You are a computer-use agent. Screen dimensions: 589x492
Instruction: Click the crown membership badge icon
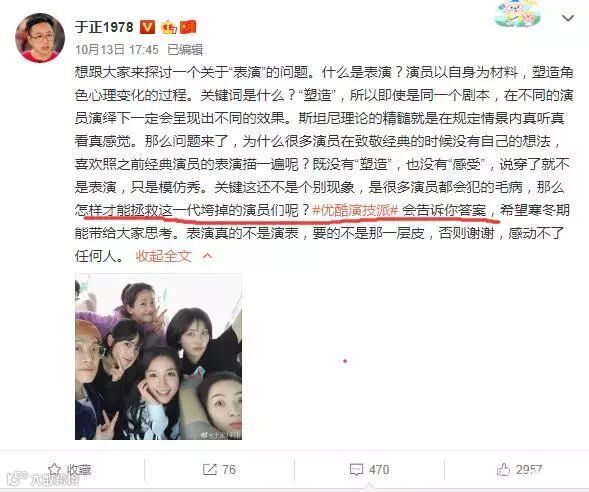pyautogui.click(x=169, y=27)
